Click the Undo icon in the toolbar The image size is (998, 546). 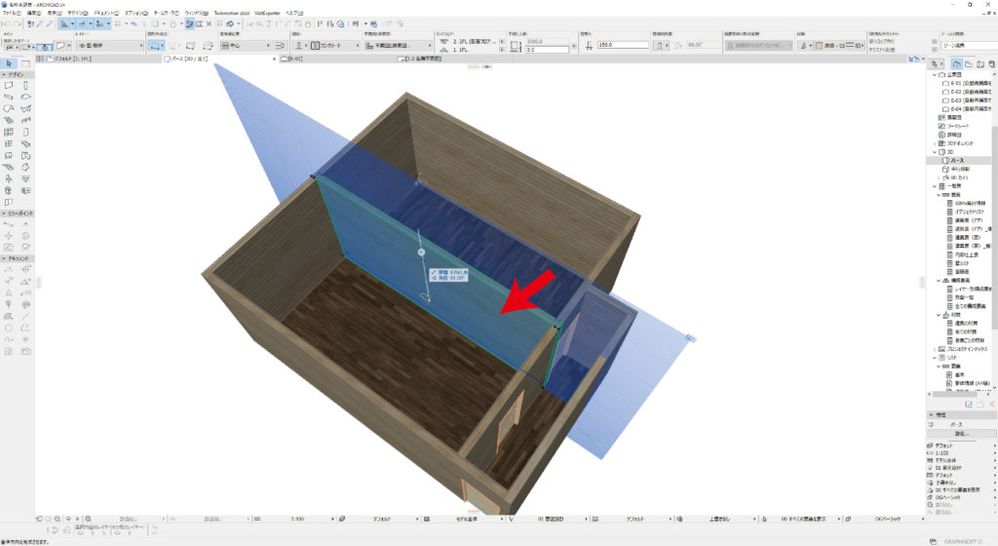(x=6, y=24)
